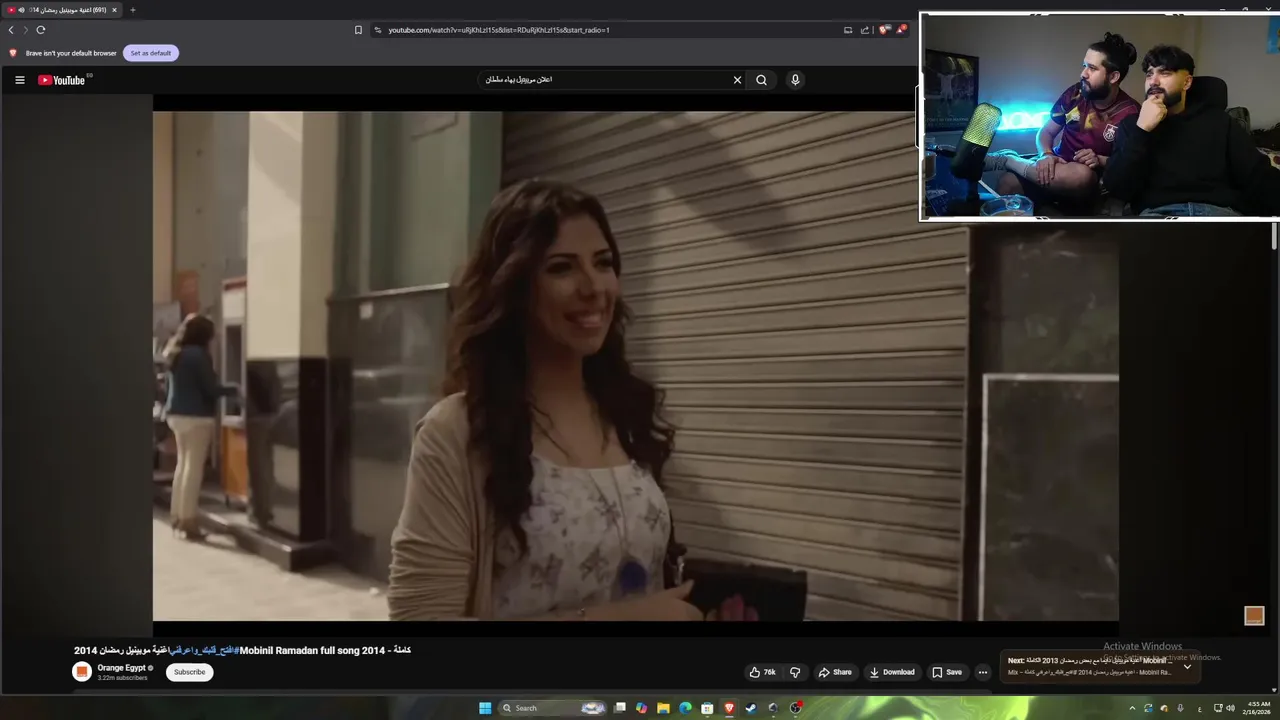
Task: Open Microsoft Edge from the taskbar
Action: (685, 708)
